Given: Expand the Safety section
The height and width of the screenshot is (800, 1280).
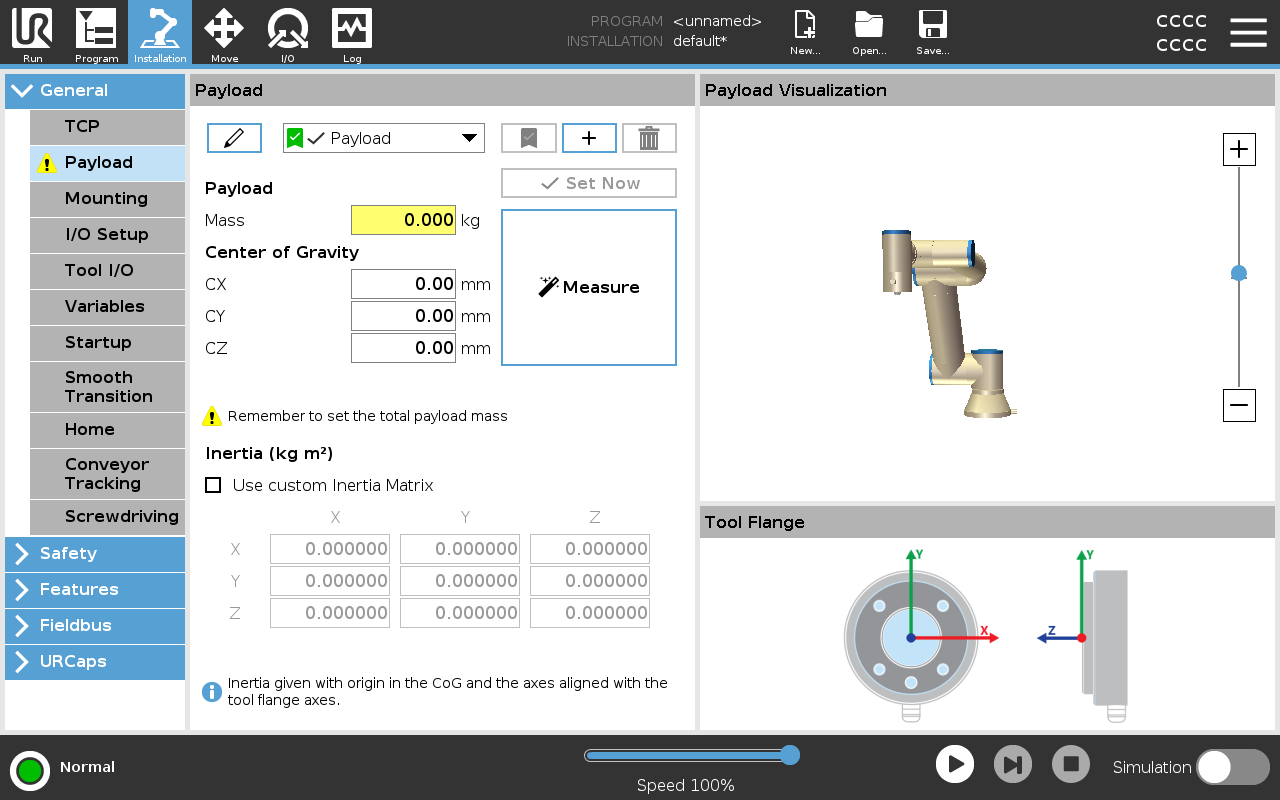Looking at the screenshot, I should coord(95,554).
